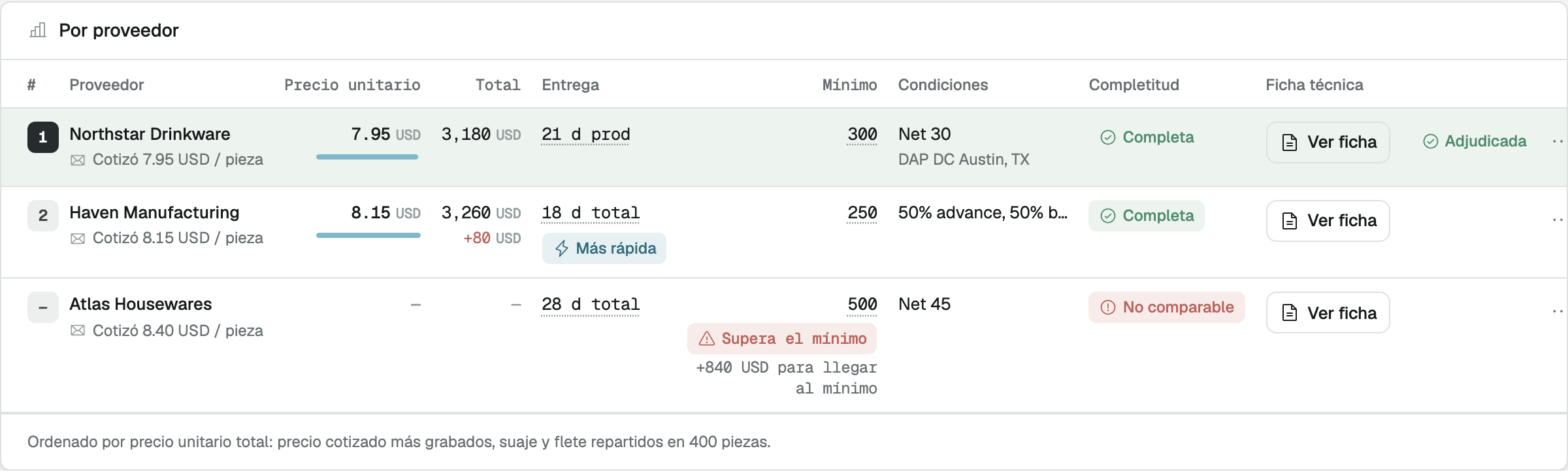Sort by the Total column header
This screenshot has width=1568, height=472.
pos(498,85)
